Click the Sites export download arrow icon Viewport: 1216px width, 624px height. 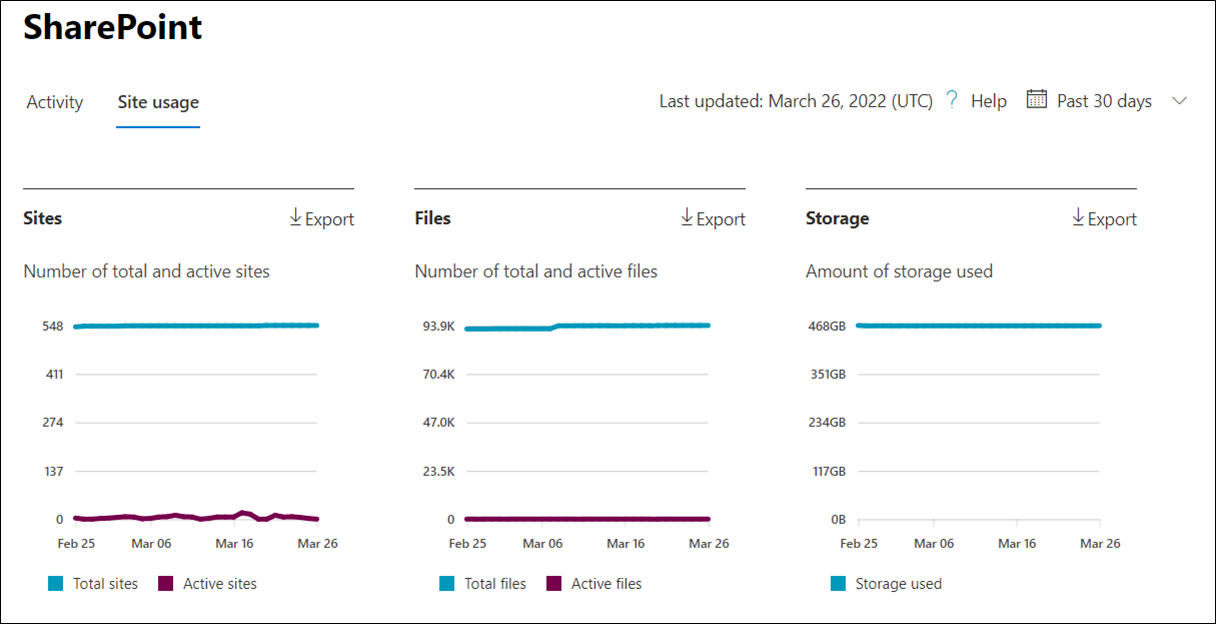coord(296,218)
